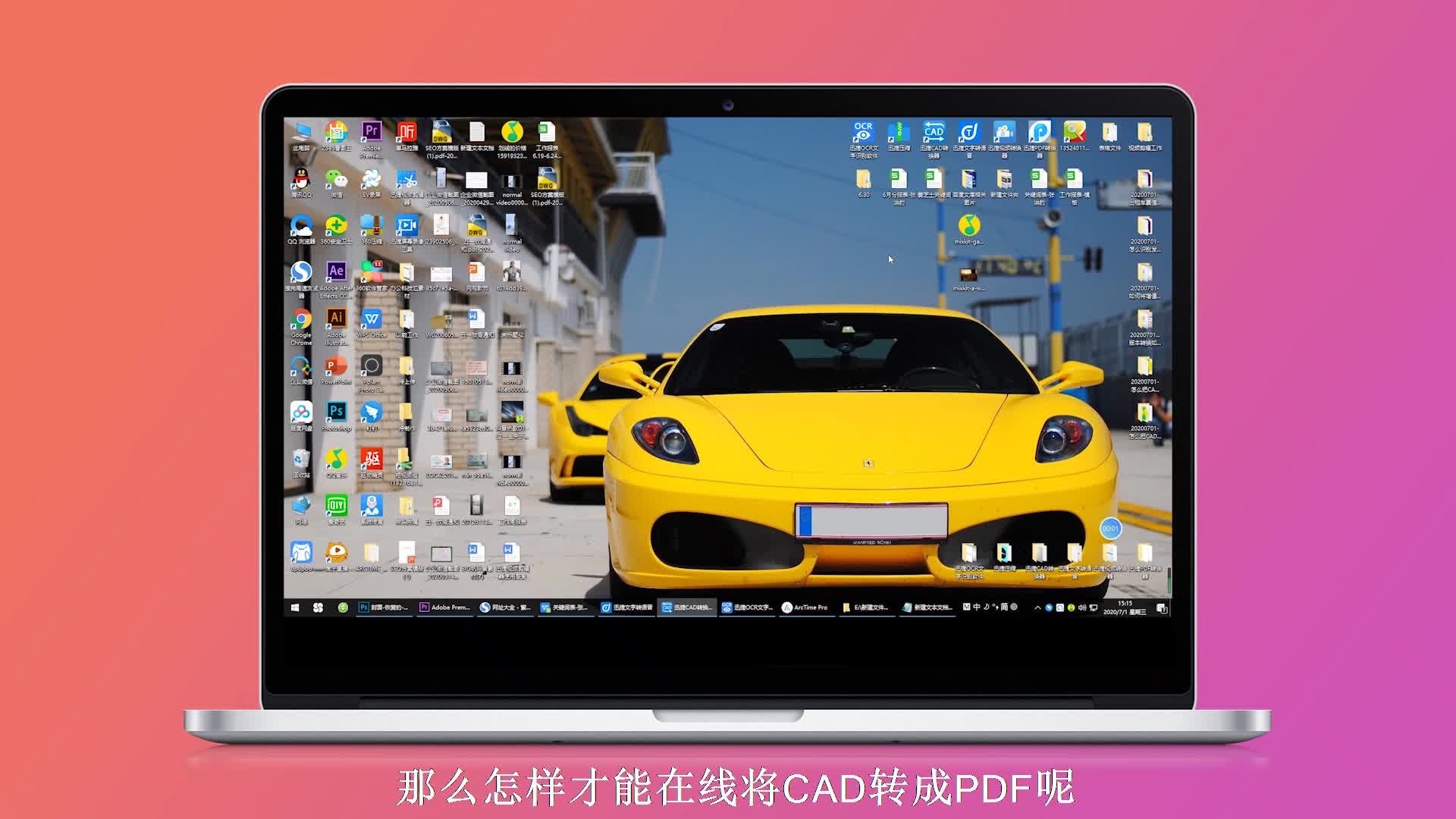Open the 腾讯QQ penguin desktop icon
The image size is (1456, 819).
tap(301, 180)
